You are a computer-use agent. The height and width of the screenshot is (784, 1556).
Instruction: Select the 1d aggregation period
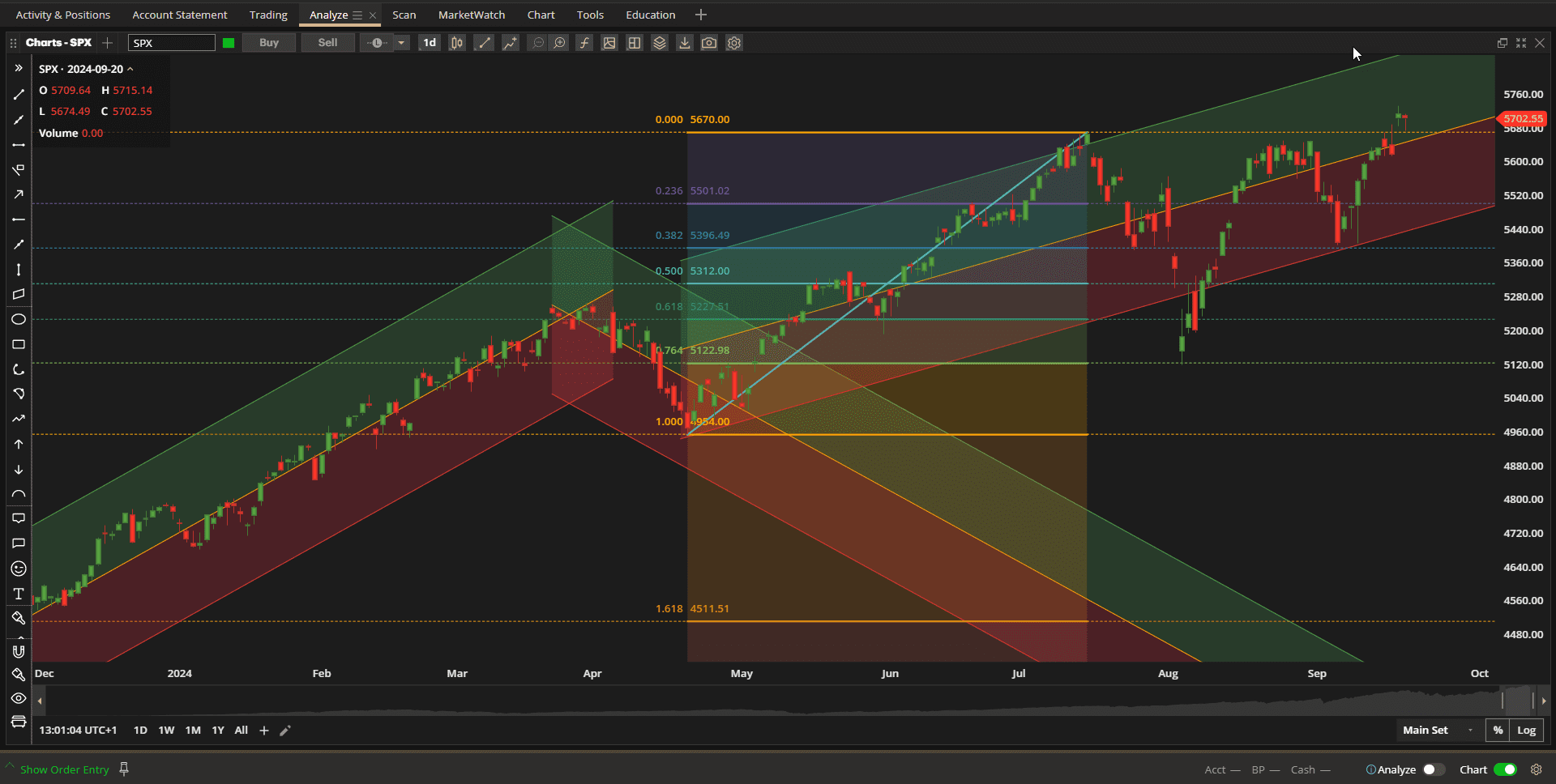click(430, 43)
